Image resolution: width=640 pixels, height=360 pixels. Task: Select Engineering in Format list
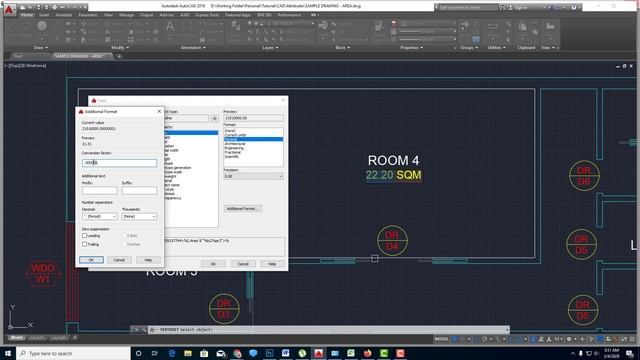click(x=234, y=148)
